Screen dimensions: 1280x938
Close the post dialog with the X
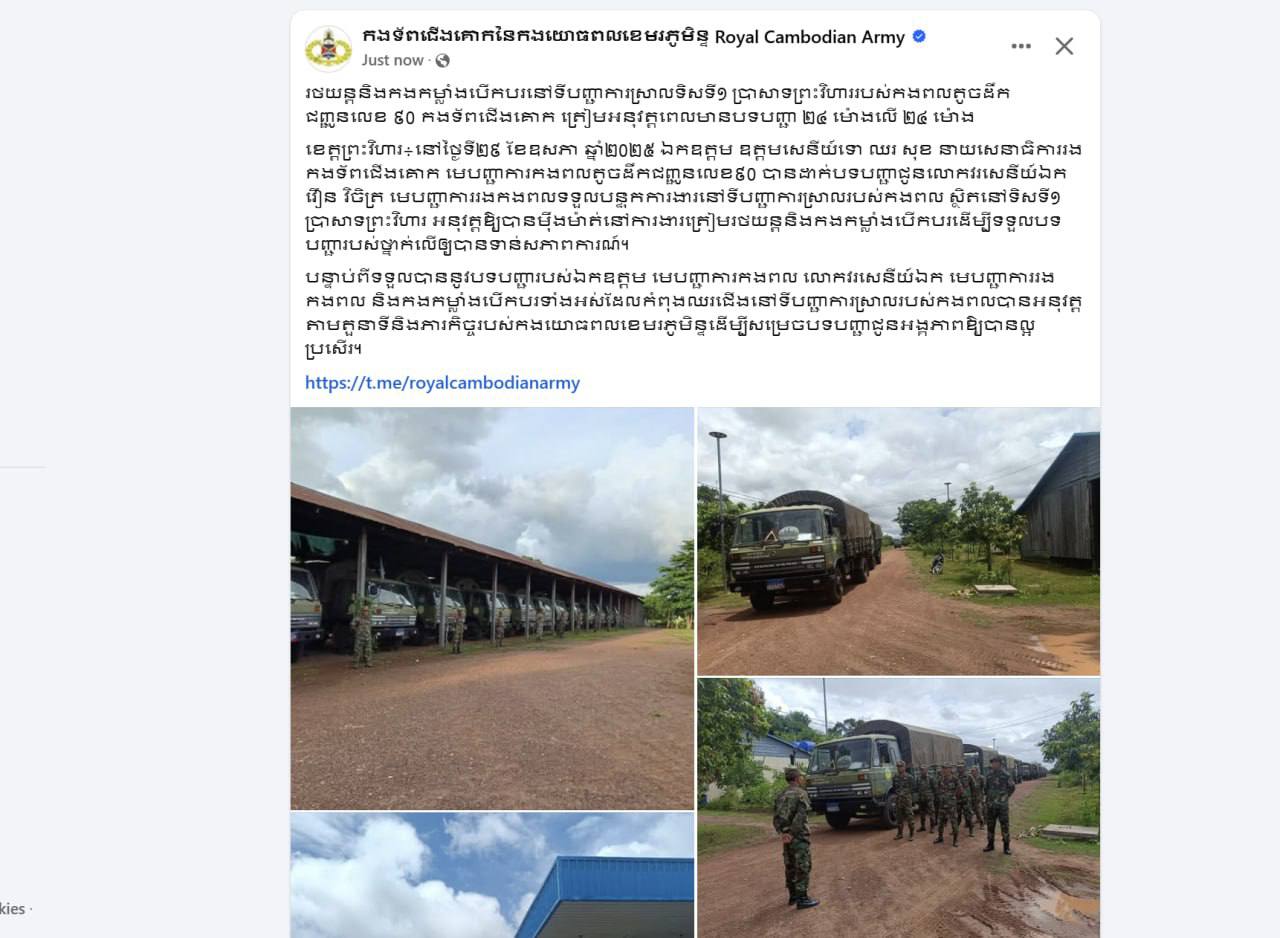point(1064,46)
